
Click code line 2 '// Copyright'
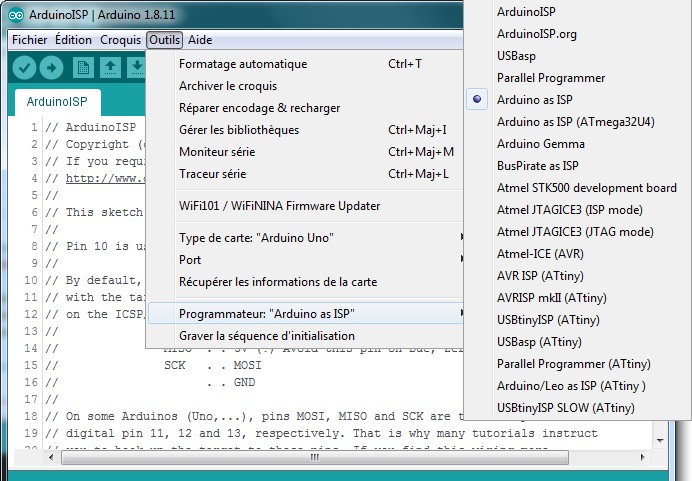[95, 145]
